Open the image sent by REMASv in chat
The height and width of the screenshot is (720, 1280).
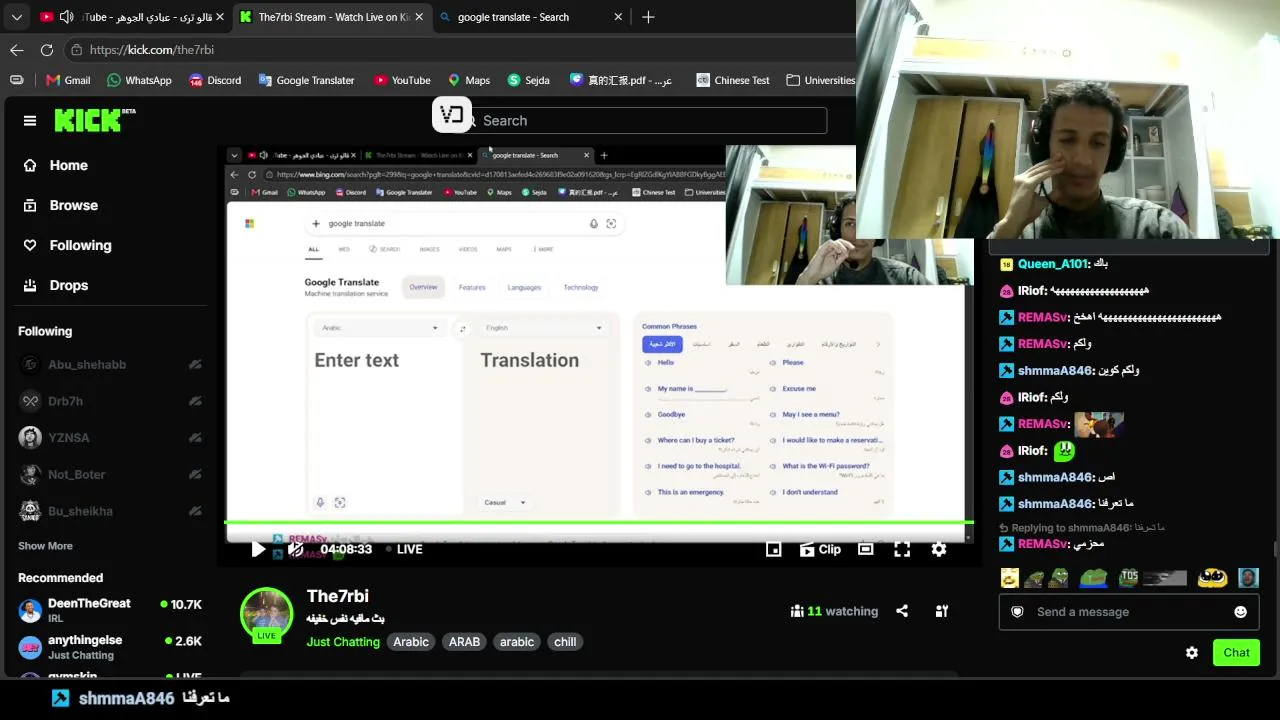pyautogui.click(x=1099, y=424)
